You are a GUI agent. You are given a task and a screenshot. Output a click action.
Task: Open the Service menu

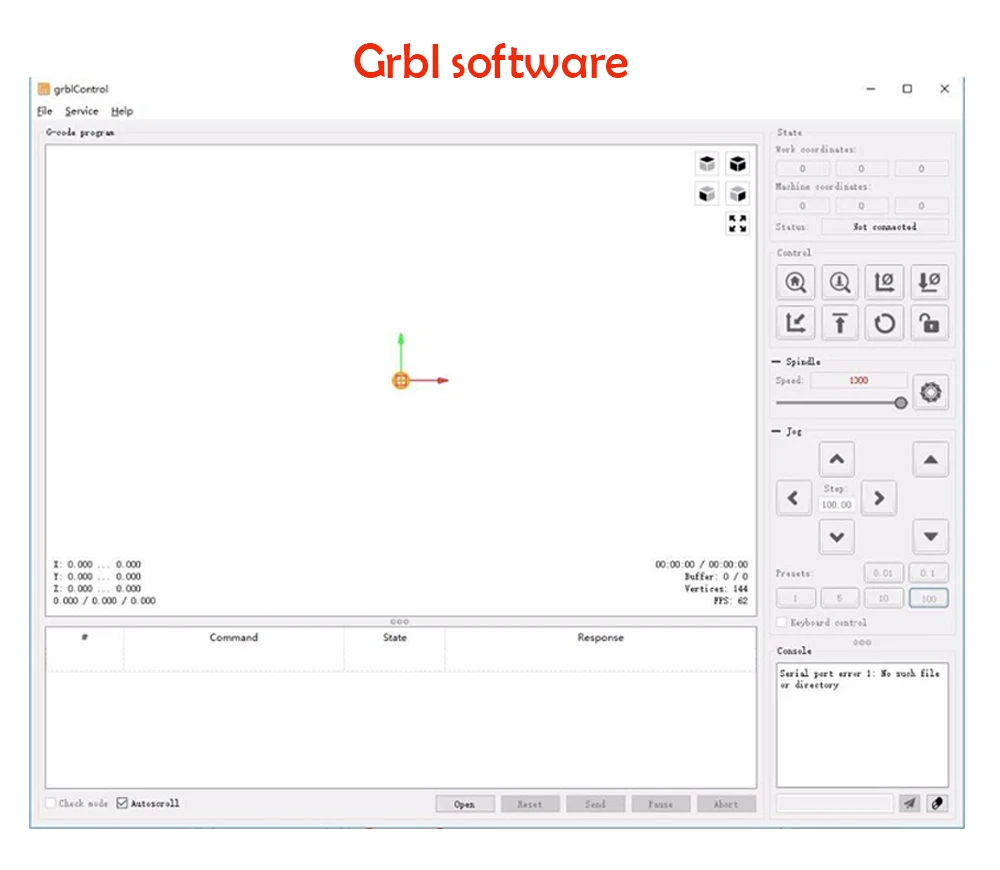click(x=82, y=111)
